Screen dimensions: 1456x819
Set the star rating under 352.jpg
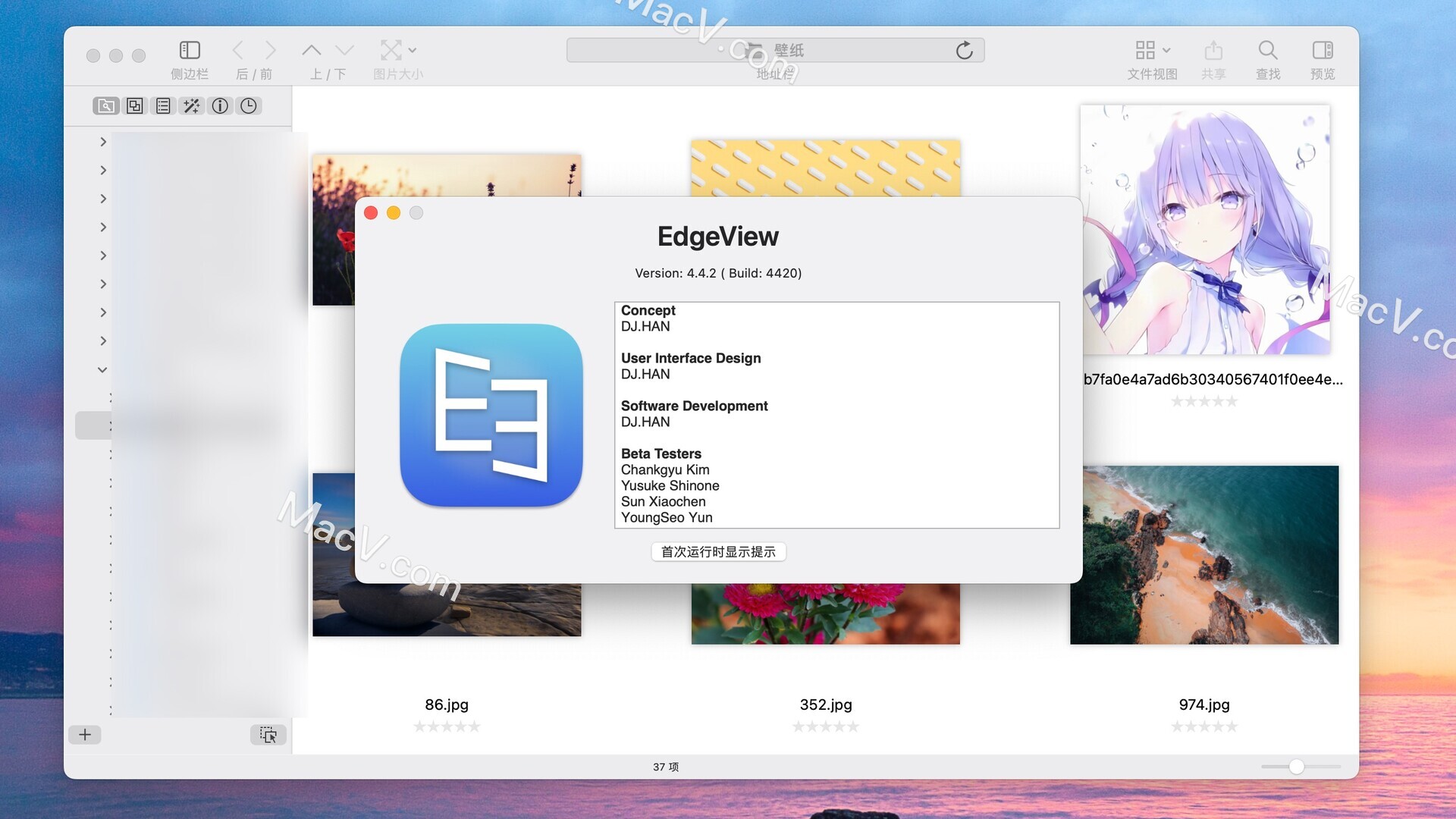point(825,726)
